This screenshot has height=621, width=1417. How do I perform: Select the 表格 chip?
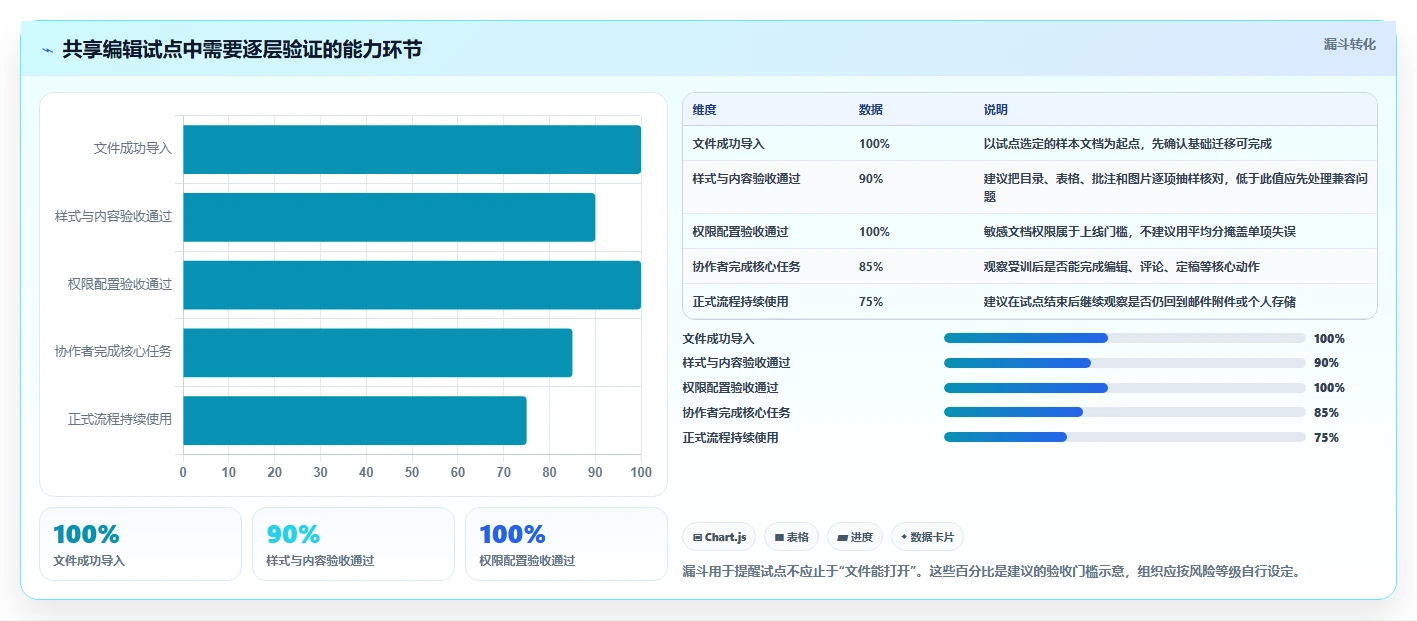click(791, 537)
